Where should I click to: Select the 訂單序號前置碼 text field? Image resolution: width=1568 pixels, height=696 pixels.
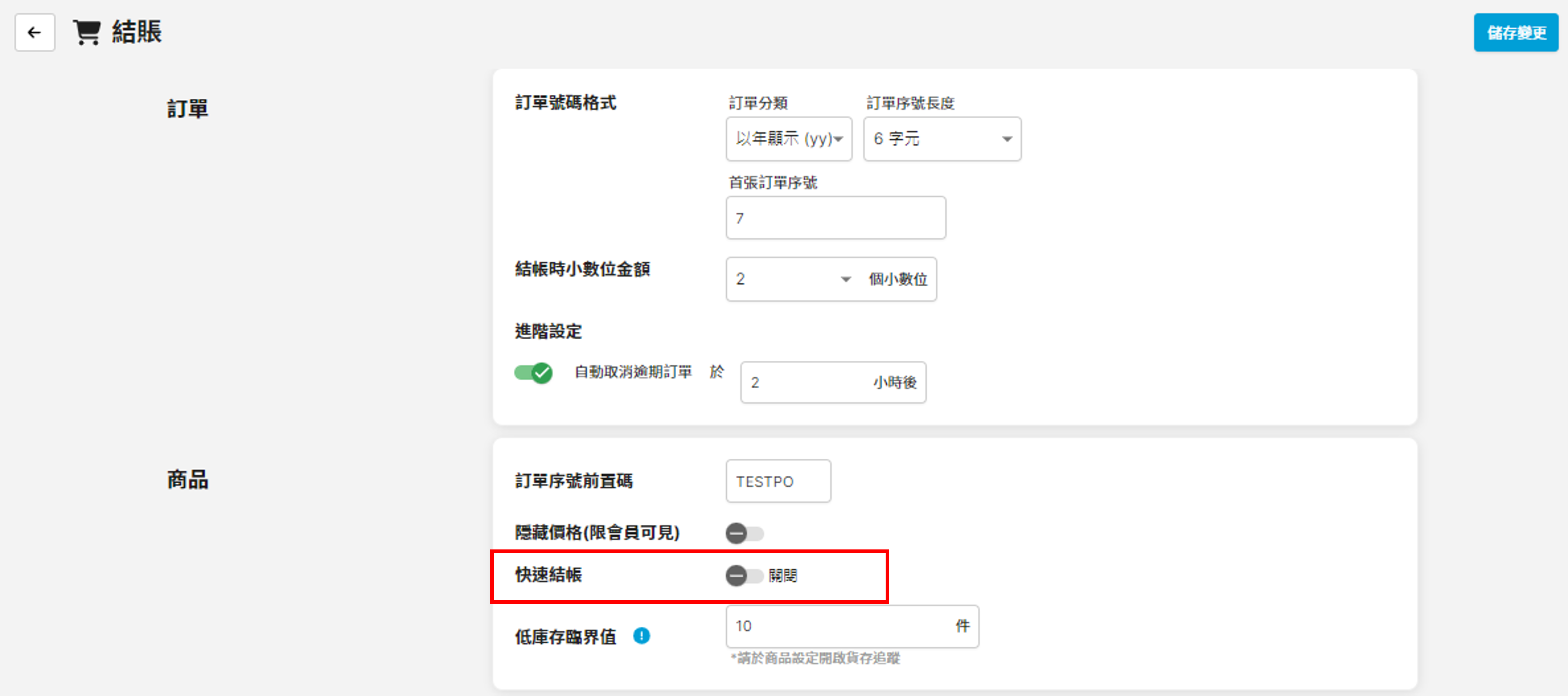coord(777,481)
